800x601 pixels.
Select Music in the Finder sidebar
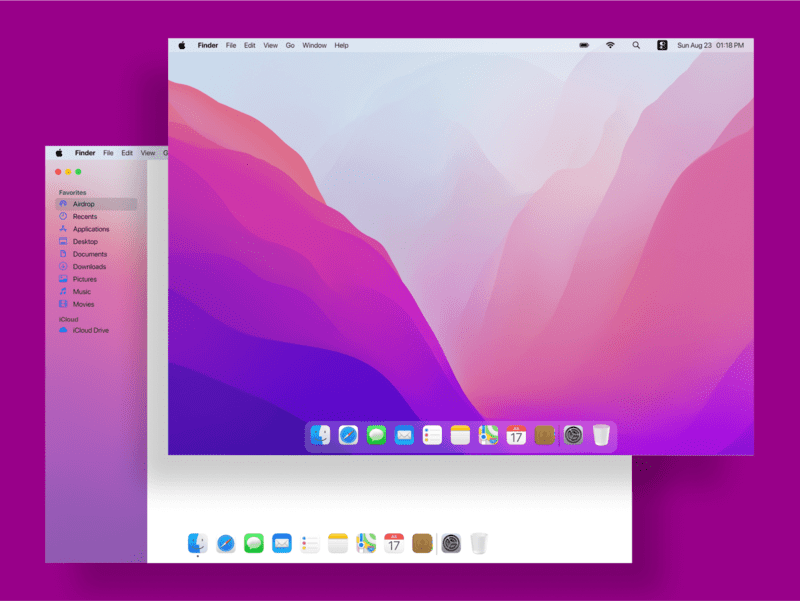(x=96, y=291)
